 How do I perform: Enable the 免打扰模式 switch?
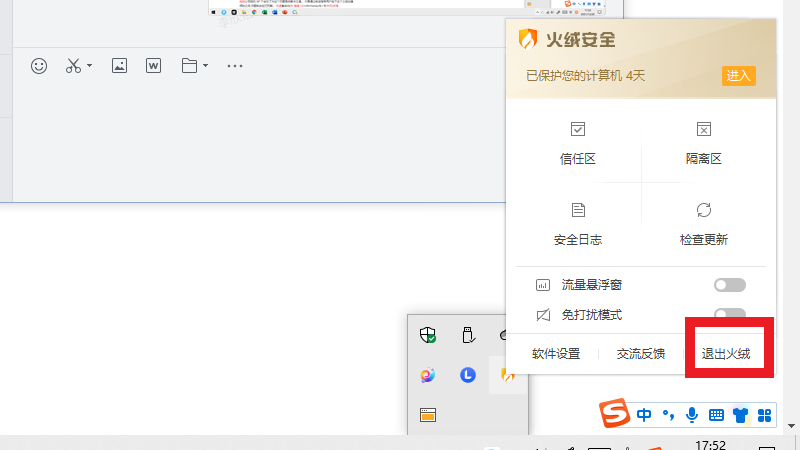(x=729, y=314)
